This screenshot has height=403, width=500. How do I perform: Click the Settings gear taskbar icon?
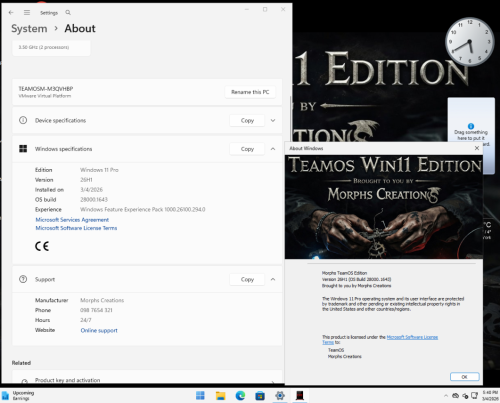280,396
